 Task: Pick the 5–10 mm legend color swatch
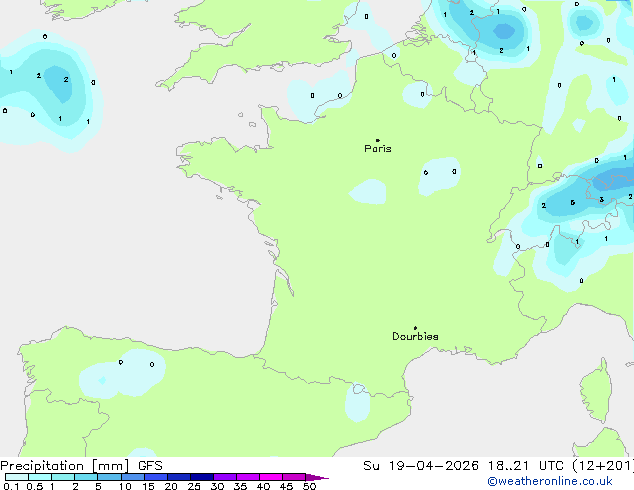coord(109,477)
